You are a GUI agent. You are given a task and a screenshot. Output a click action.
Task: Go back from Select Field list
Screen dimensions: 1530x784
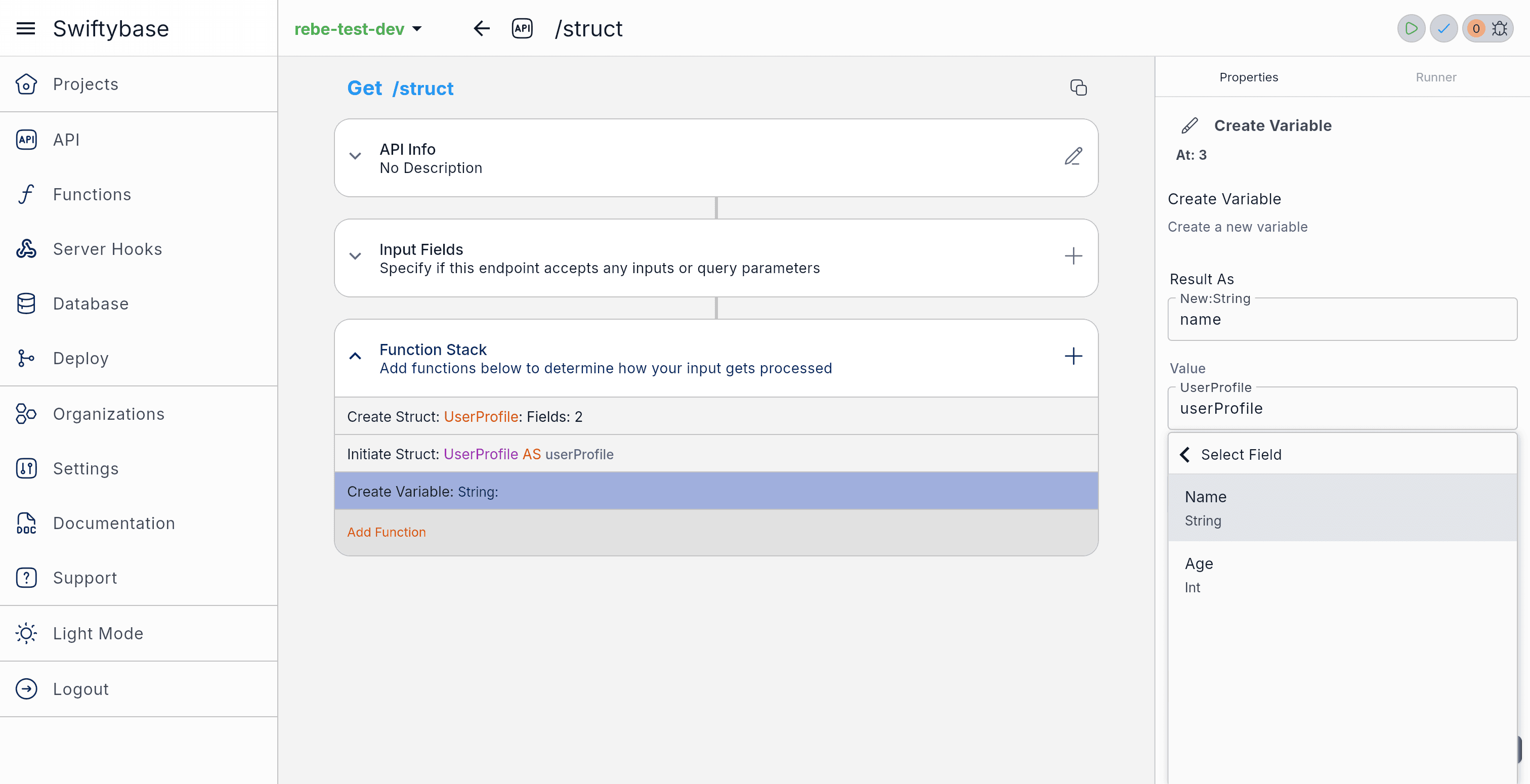[x=1185, y=454]
